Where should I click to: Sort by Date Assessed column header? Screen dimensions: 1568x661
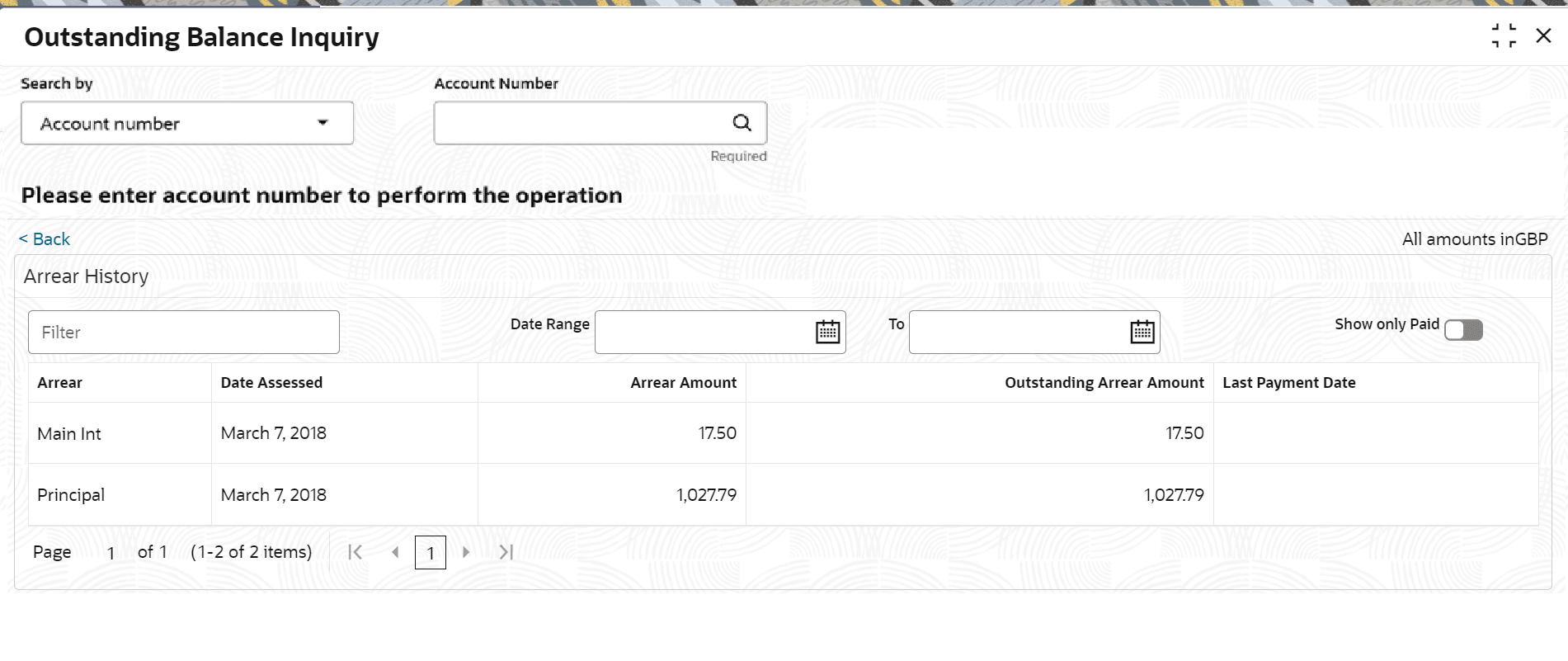tap(271, 383)
